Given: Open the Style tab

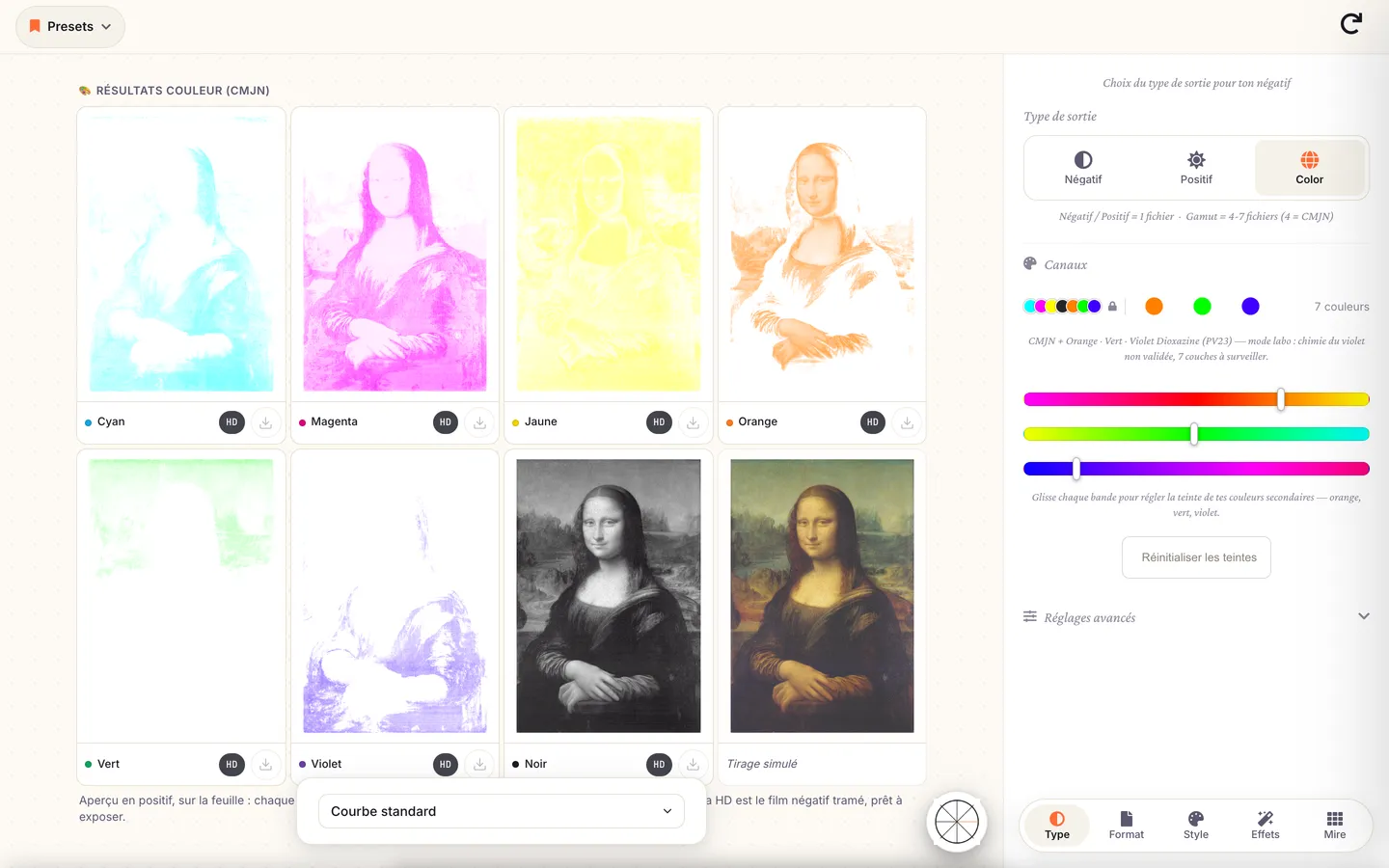Looking at the screenshot, I should 1196,826.
